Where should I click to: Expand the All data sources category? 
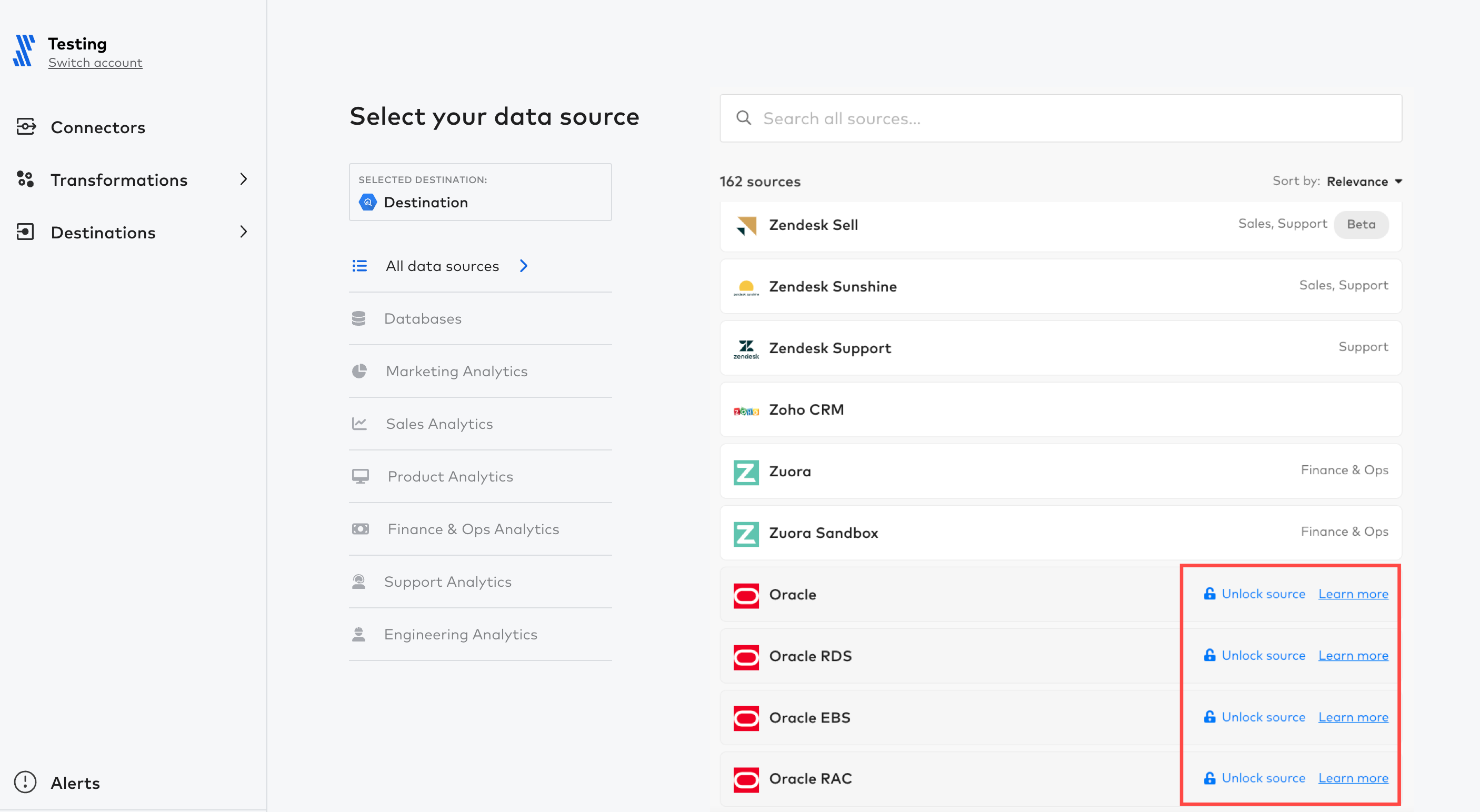pos(524,265)
